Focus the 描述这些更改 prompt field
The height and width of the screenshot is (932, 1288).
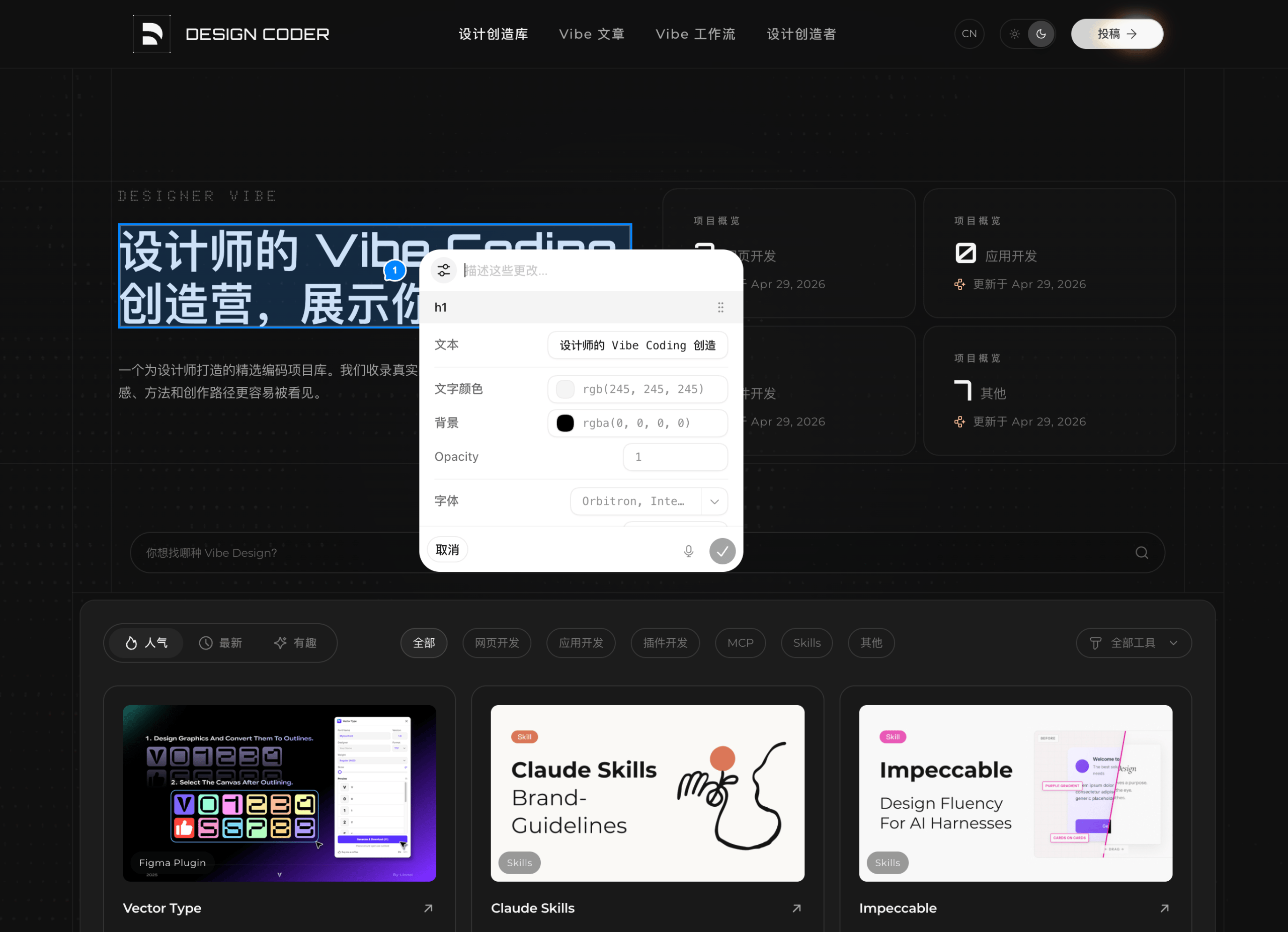click(596, 270)
